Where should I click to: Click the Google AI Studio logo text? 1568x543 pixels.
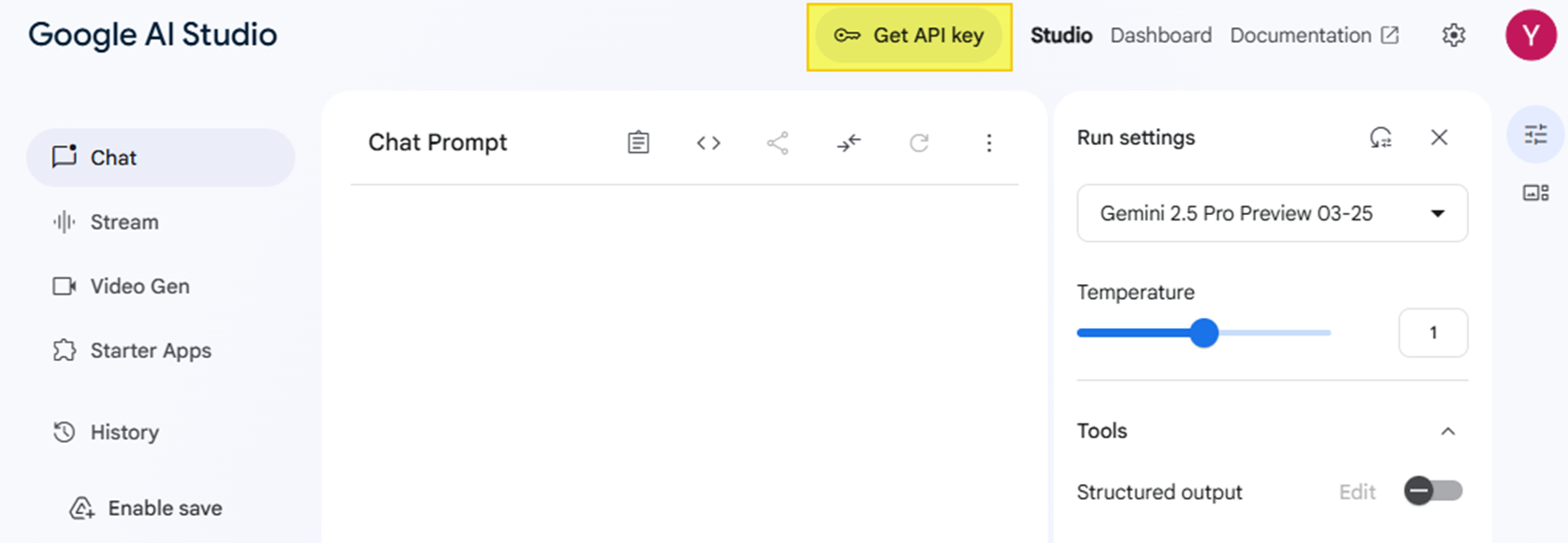[x=152, y=35]
